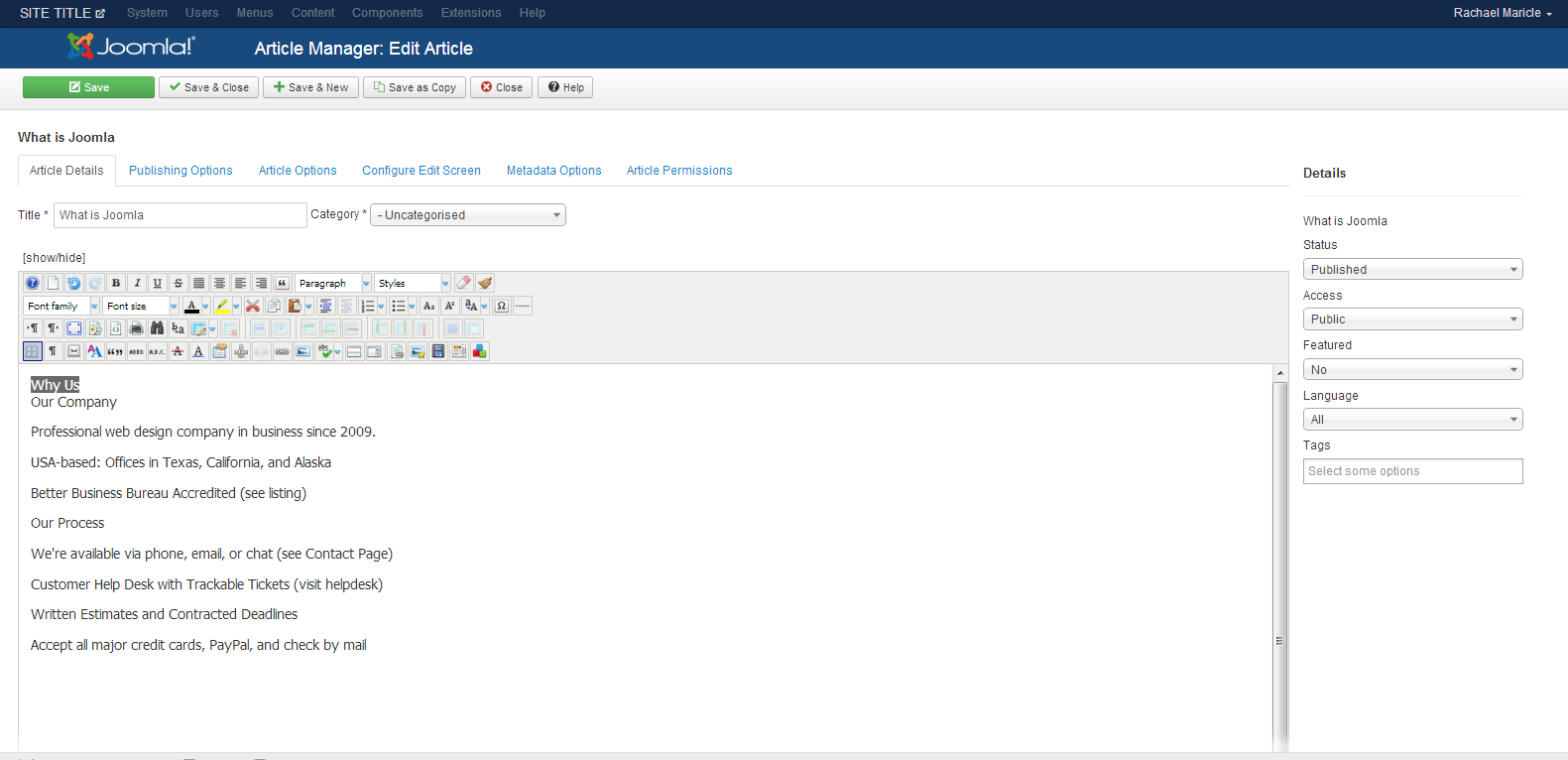Toggle fullscreen editor mode
Screen dimensions: 1568x760
(x=73, y=328)
